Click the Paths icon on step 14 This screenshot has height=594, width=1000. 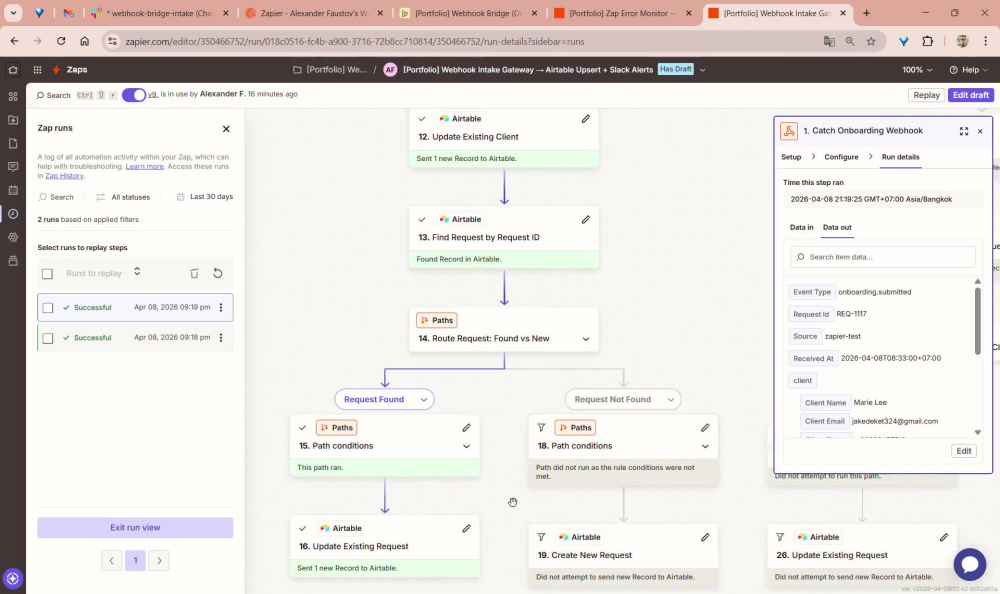437,320
